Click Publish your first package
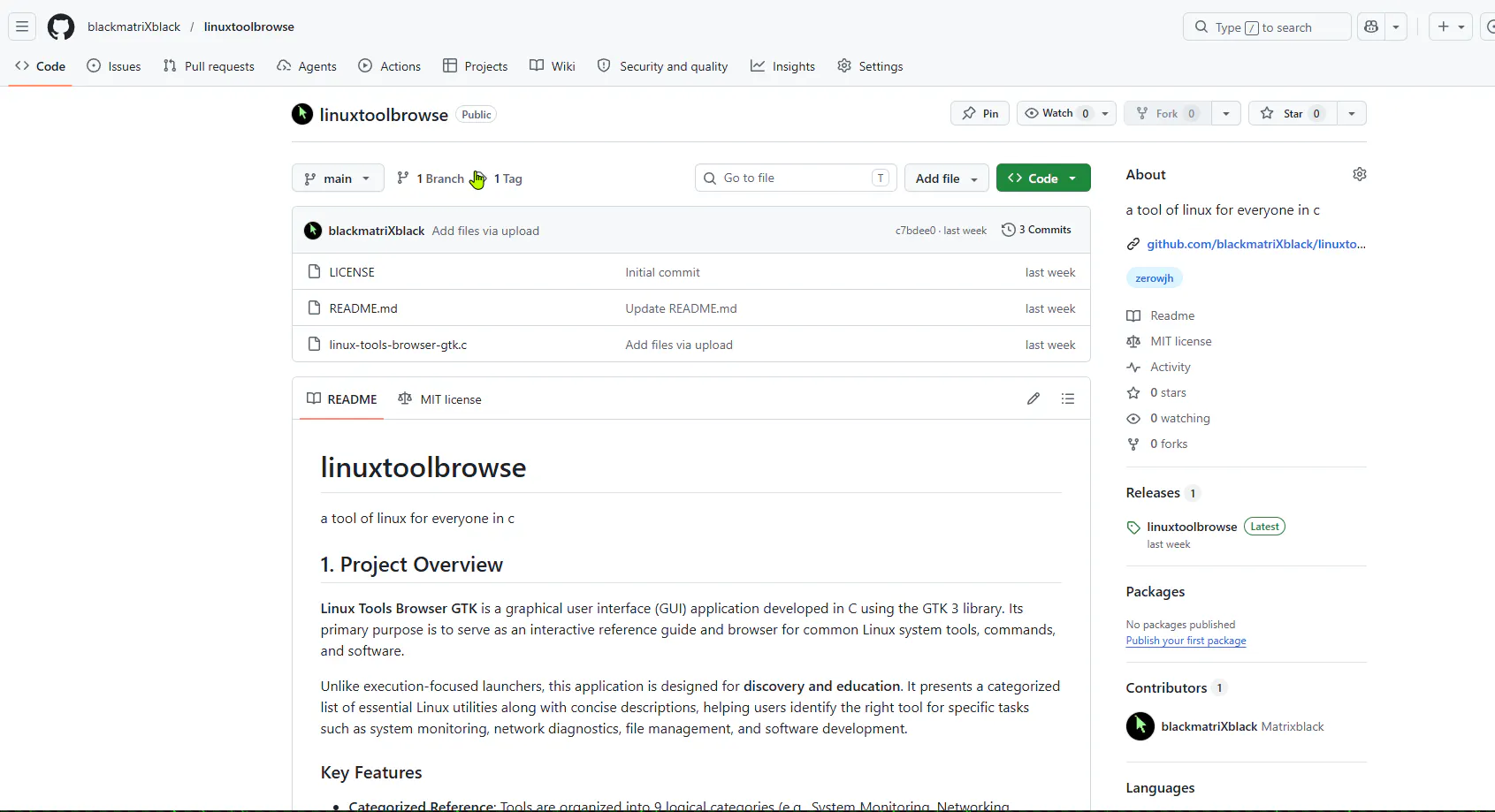The width and height of the screenshot is (1495, 812). 1186,641
